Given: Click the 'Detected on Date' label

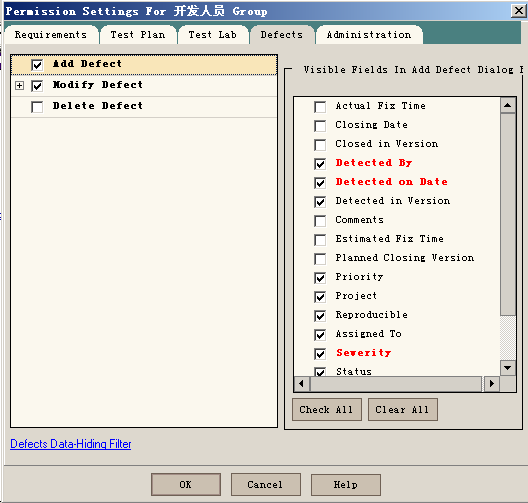Looking at the screenshot, I should [392, 182].
